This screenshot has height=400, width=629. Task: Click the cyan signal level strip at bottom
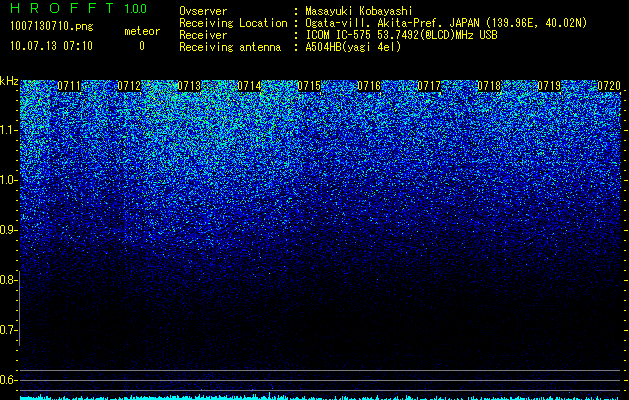(321, 397)
